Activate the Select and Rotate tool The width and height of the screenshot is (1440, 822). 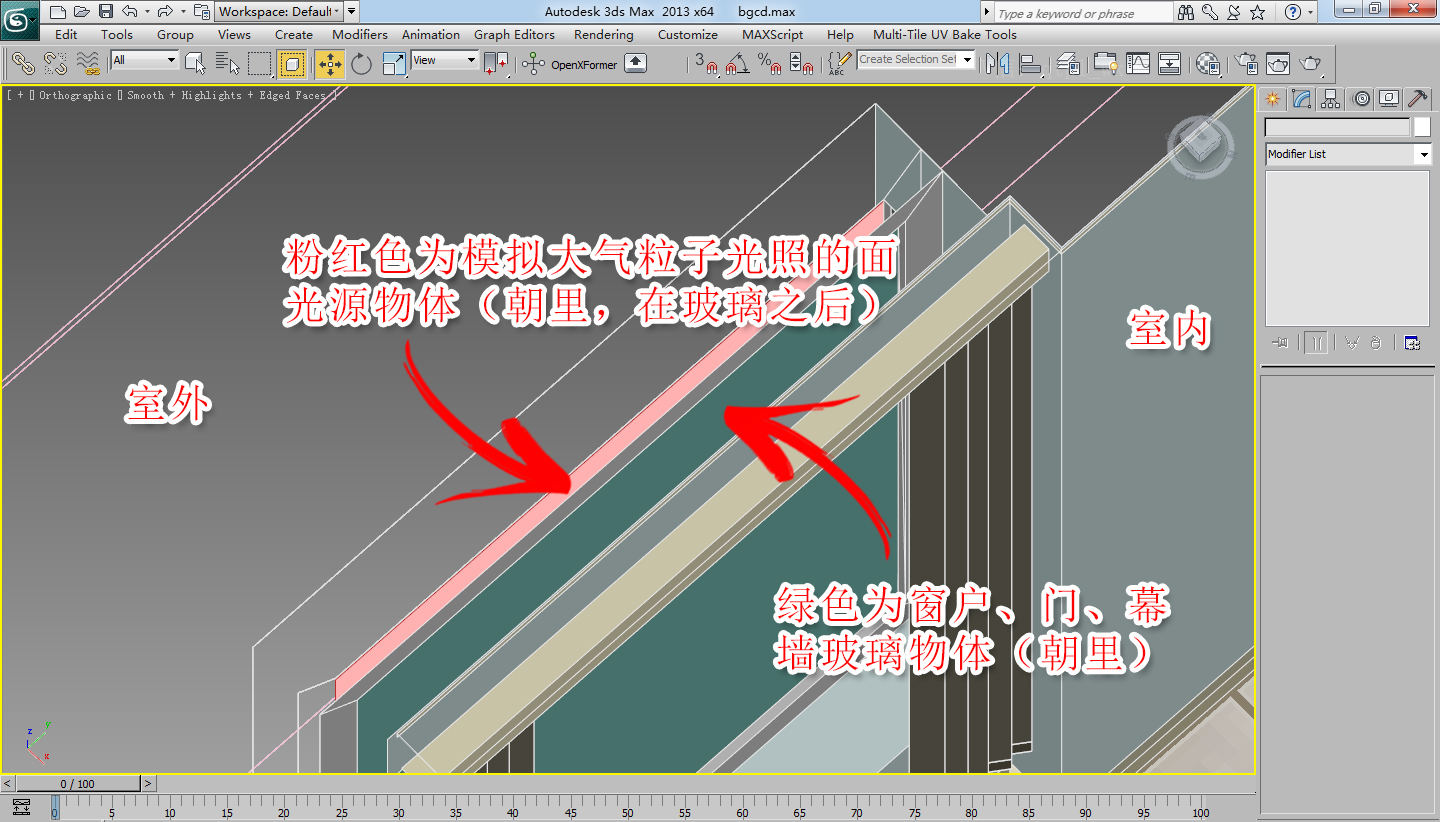pos(359,62)
